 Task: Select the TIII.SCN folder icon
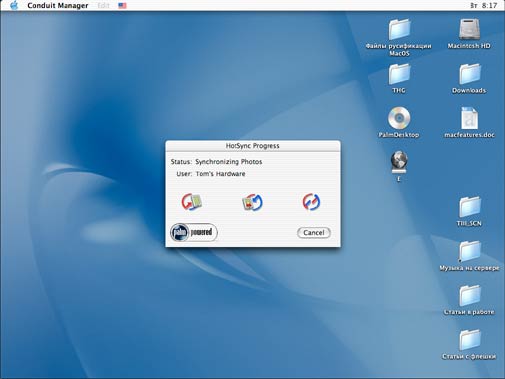(x=469, y=207)
